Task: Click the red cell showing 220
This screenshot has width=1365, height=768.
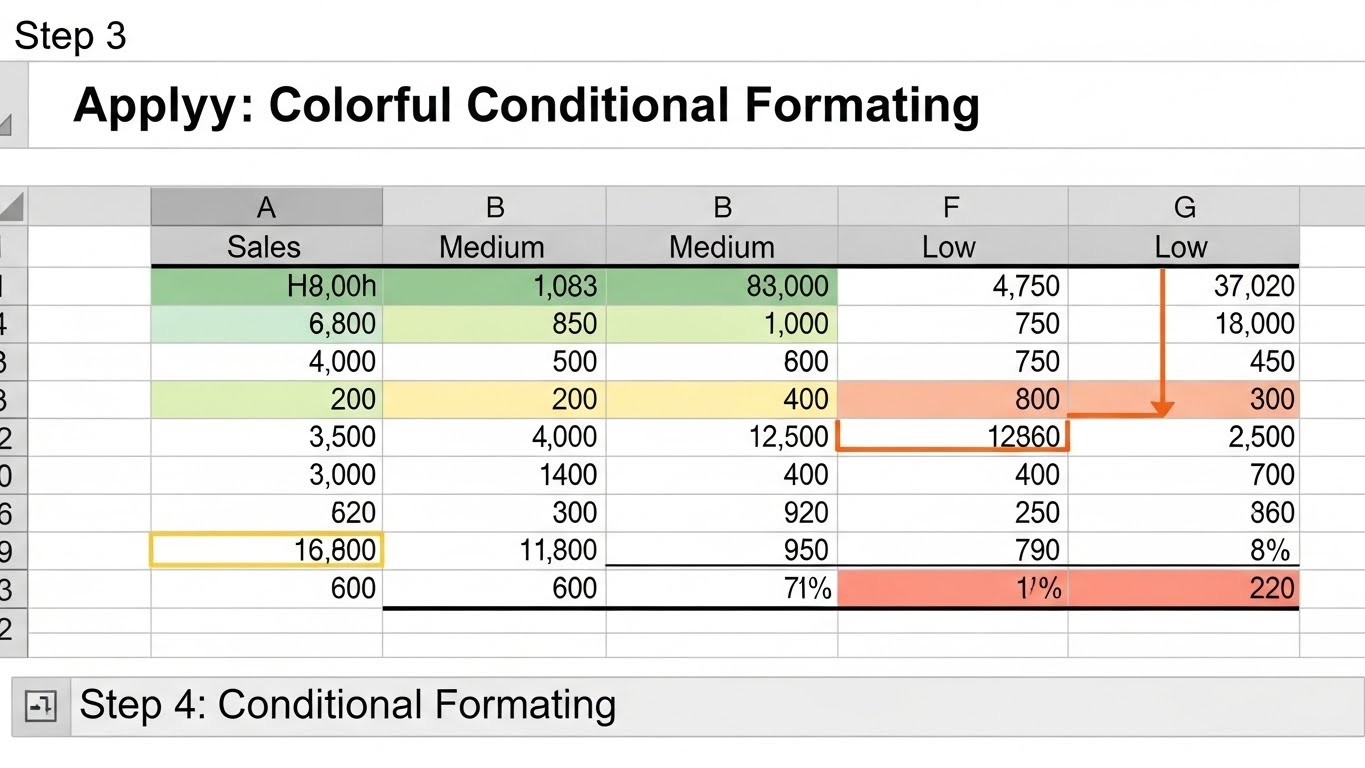Action: 1183,588
